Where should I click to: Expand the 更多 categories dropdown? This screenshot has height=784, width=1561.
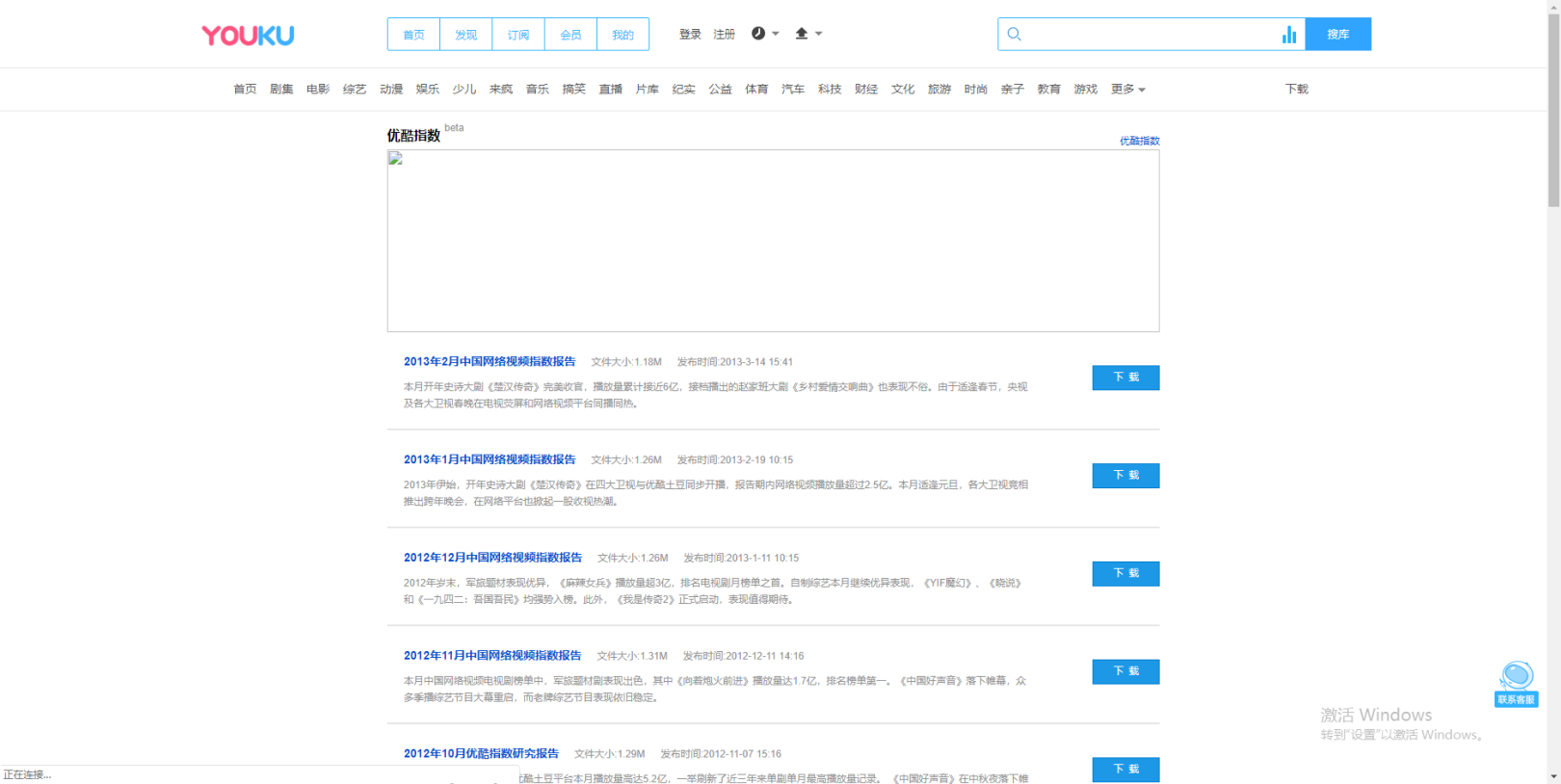tap(1127, 90)
